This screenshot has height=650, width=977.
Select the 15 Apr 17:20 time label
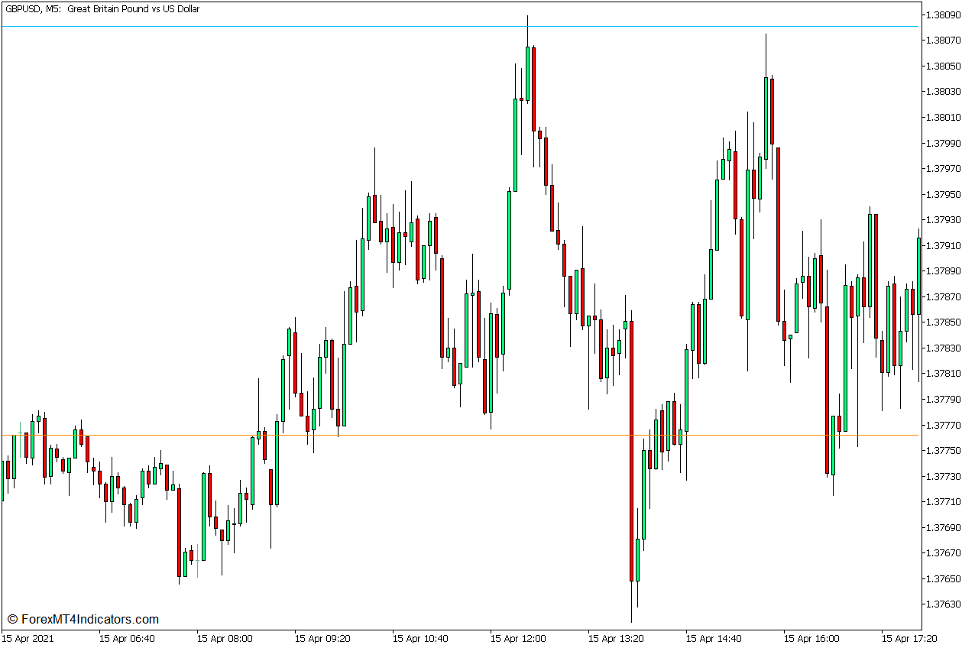pyautogui.click(x=909, y=637)
